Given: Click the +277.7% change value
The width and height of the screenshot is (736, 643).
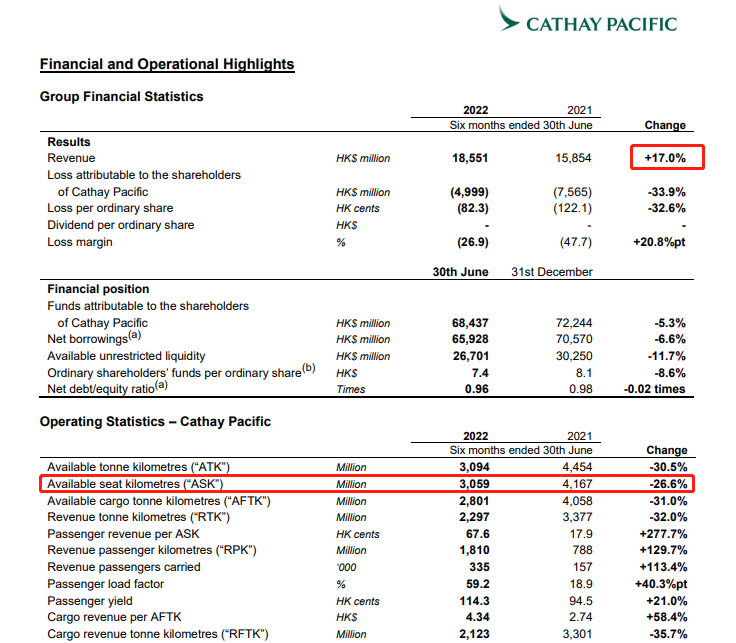Looking at the screenshot, I should point(663,534).
